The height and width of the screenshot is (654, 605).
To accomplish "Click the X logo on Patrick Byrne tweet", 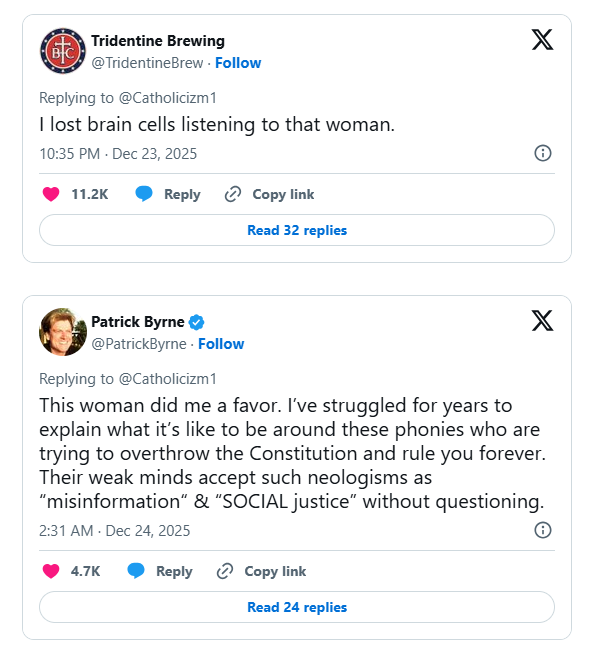I will 542,321.
